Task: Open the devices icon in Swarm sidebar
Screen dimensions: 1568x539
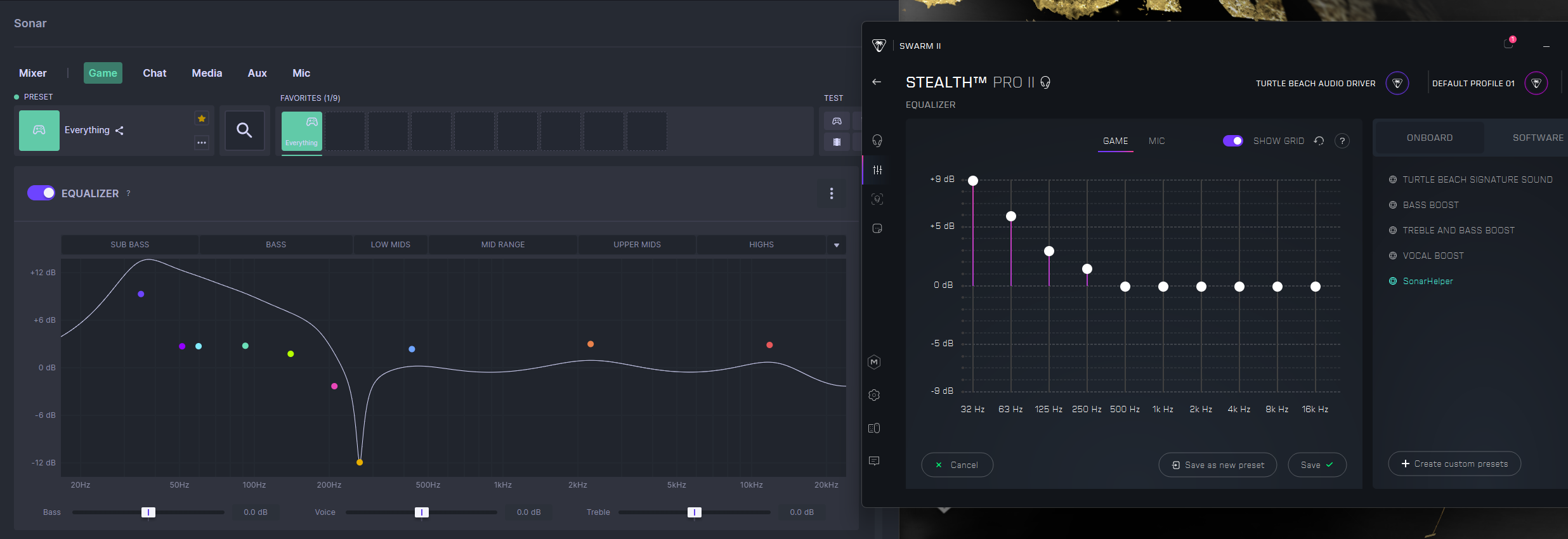Action: (874, 428)
